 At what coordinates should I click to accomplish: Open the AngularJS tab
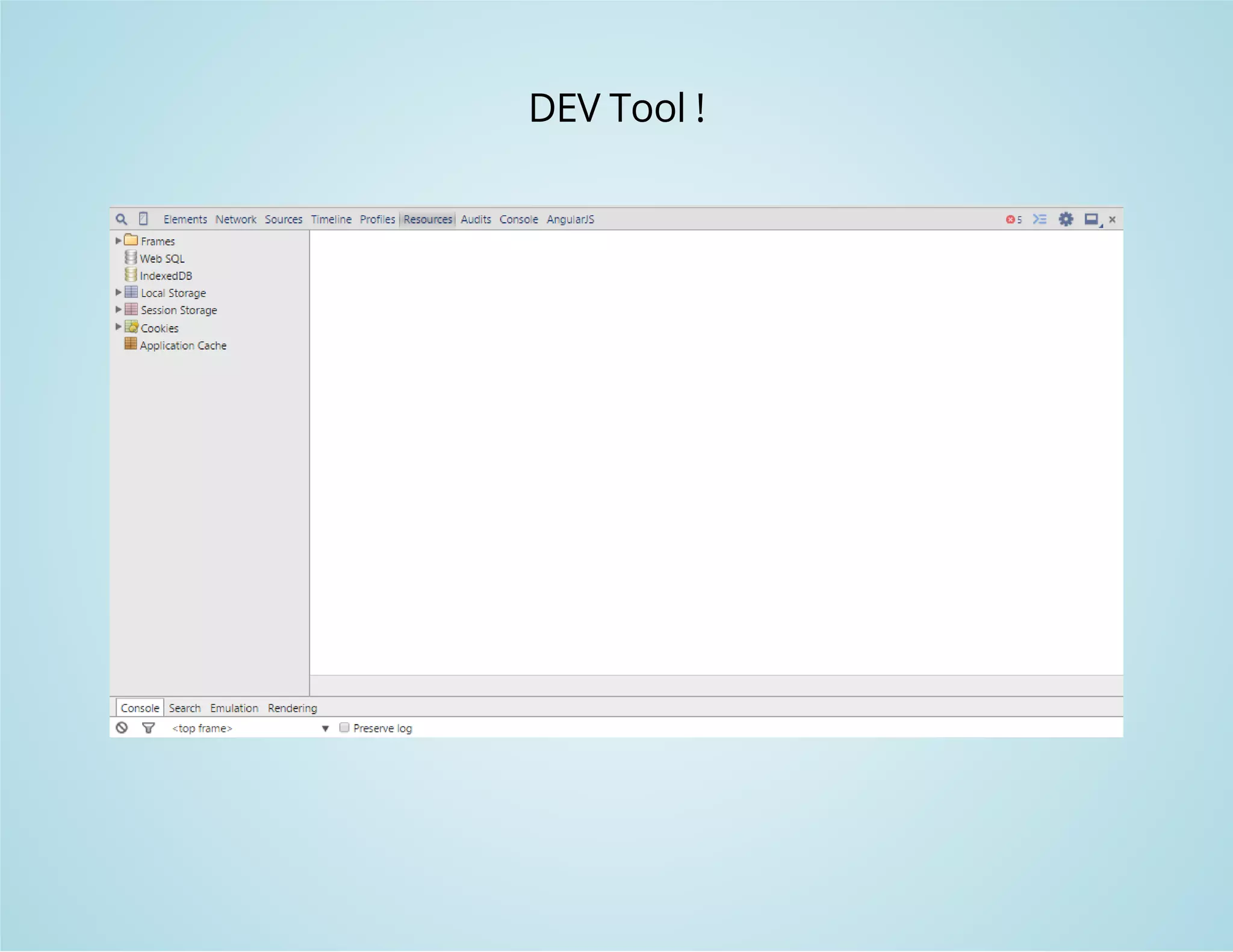[570, 220]
